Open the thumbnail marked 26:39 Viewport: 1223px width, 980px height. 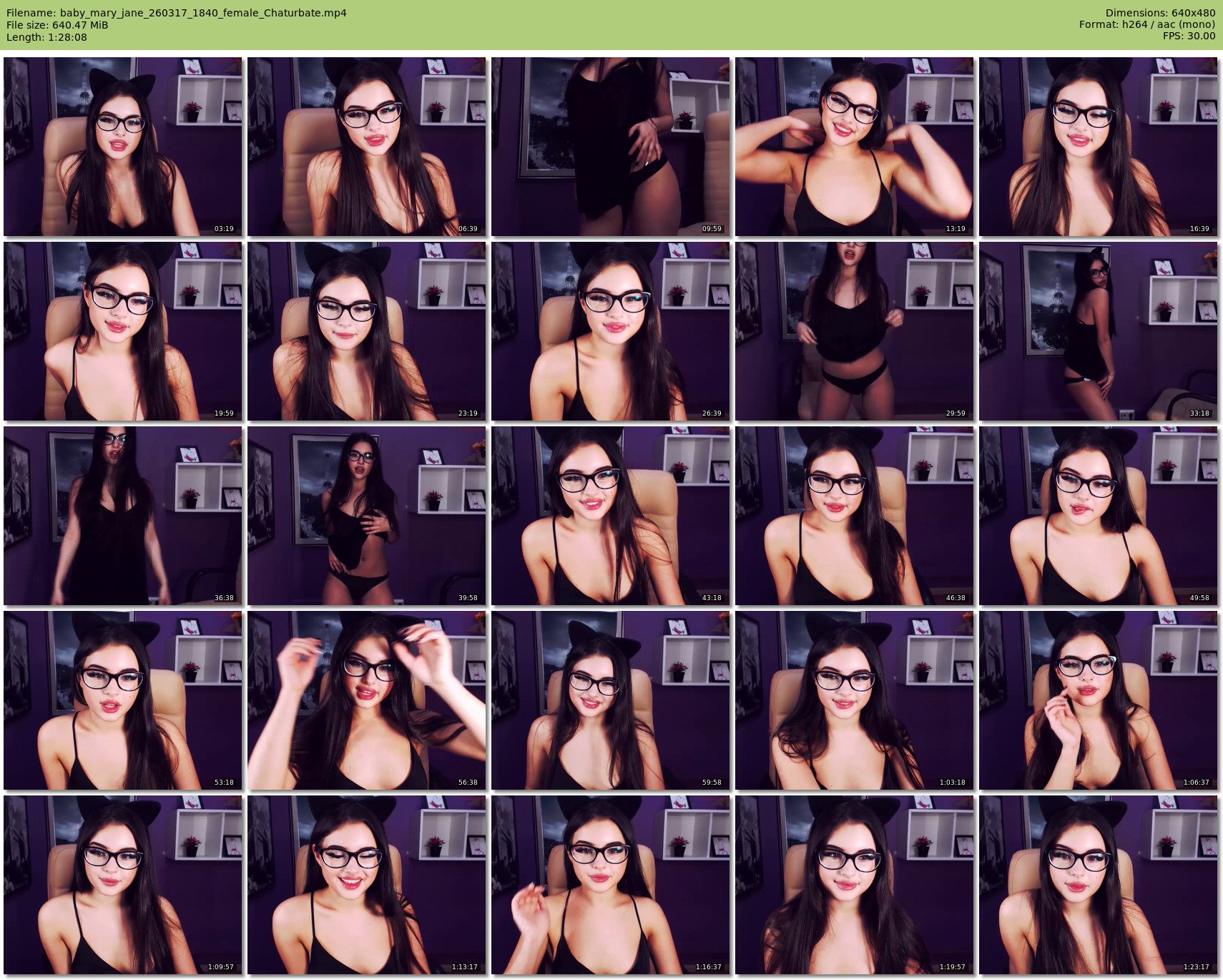pyautogui.click(x=610, y=331)
